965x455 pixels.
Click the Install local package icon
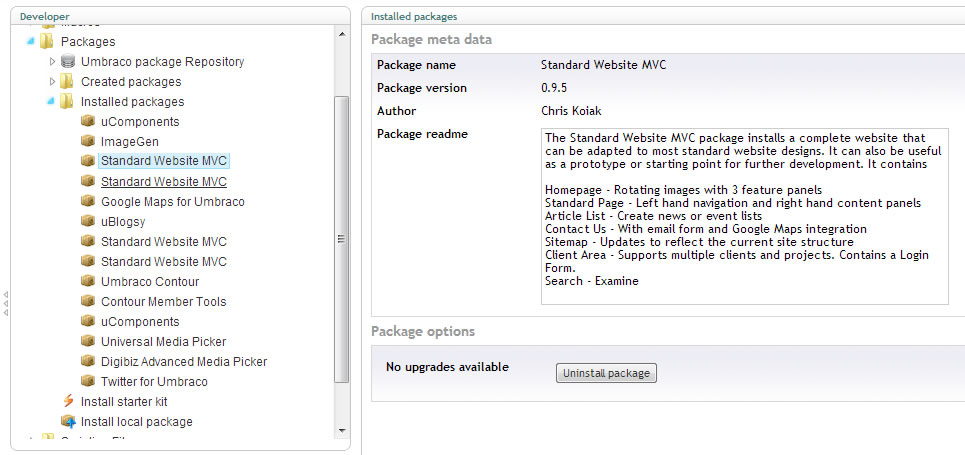coord(68,422)
